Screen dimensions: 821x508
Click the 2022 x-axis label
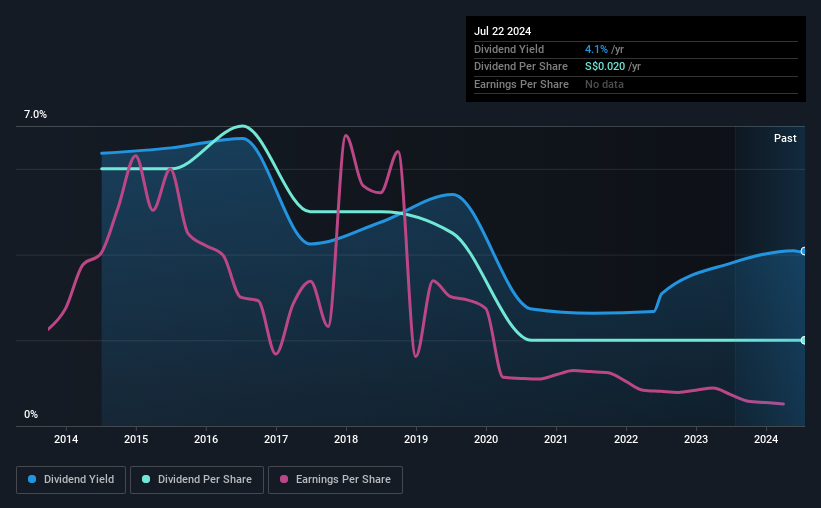coord(626,439)
